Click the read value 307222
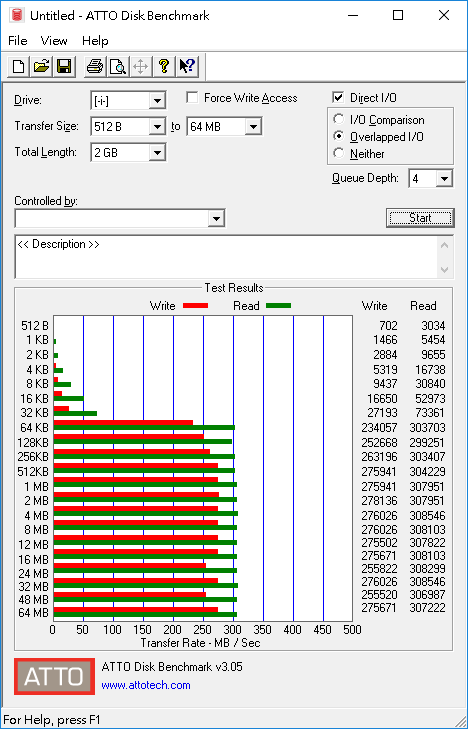The image size is (468, 729). click(x=427, y=607)
